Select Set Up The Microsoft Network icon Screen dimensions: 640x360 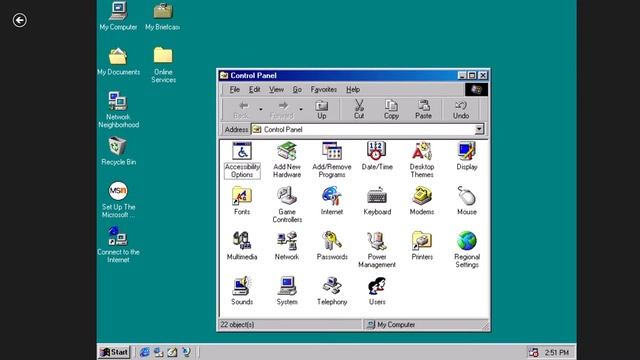click(118, 200)
